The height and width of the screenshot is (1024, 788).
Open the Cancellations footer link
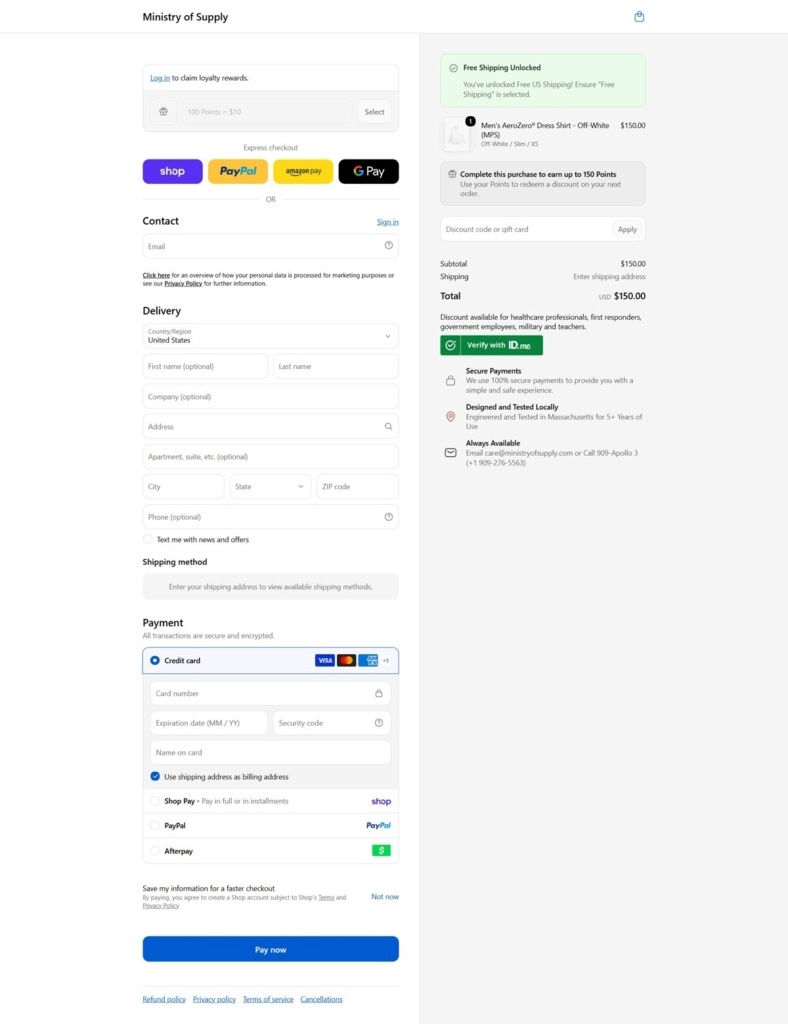321,999
